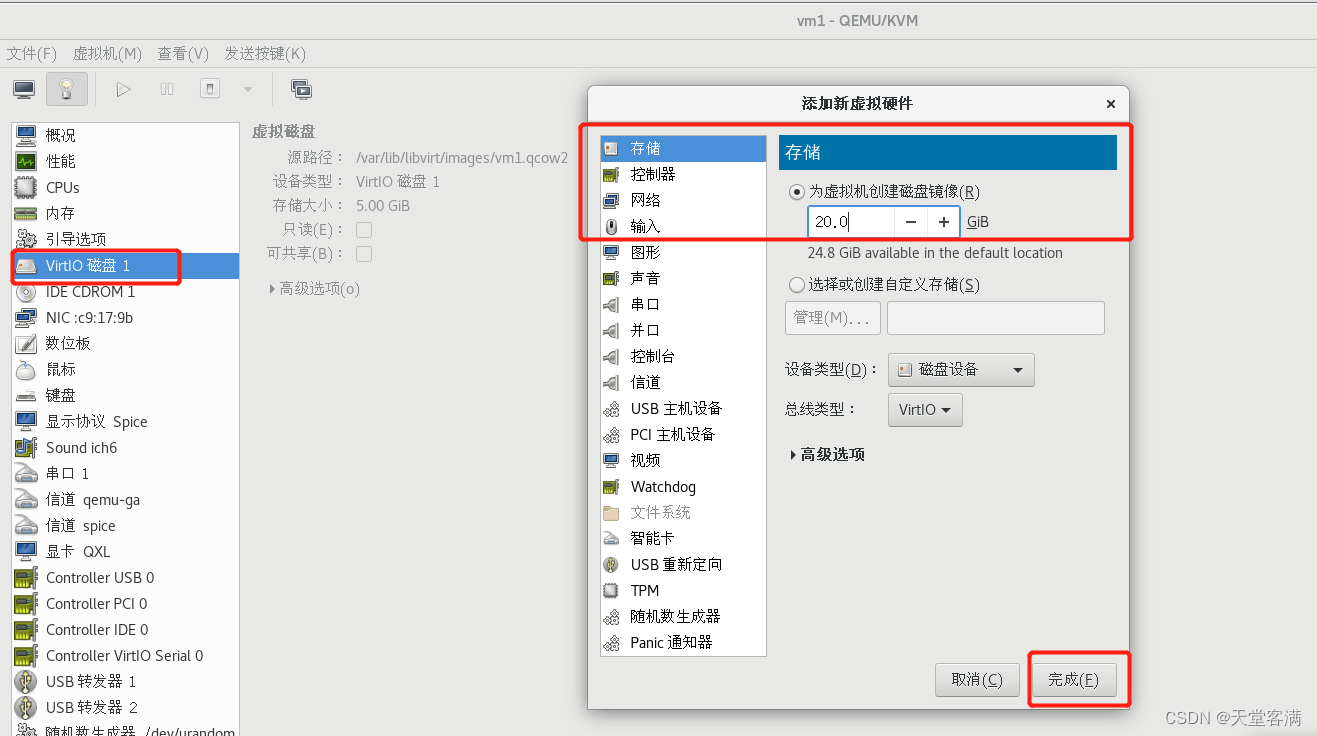Select 串口 1 in the hardware list
Image resolution: width=1317 pixels, height=736 pixels.
point(125,473)
